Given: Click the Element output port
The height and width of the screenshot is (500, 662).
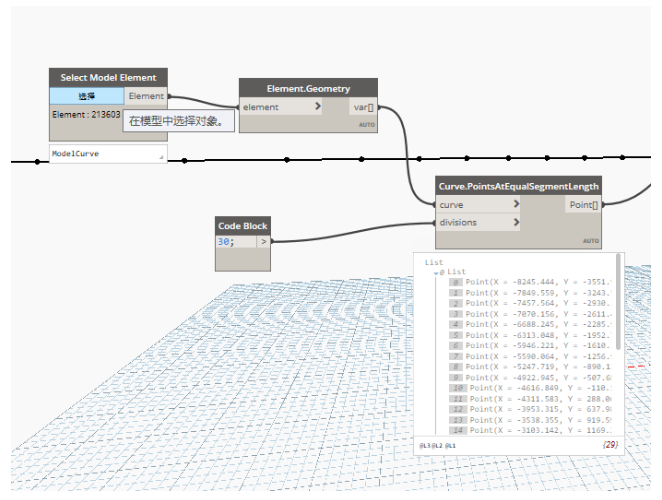Looking at the screenshot, I should coord(146,96).
